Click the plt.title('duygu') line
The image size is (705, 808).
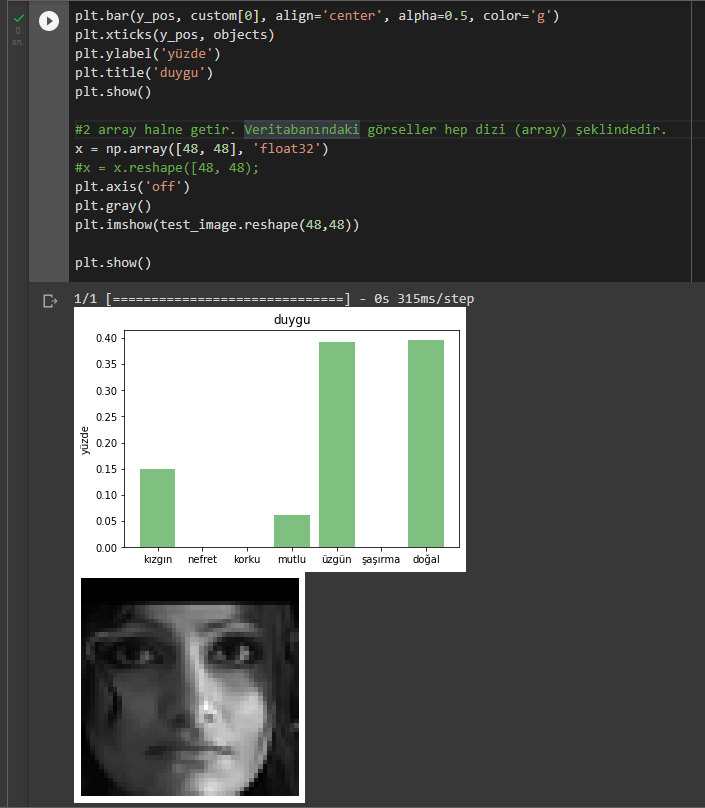[144, 73]
